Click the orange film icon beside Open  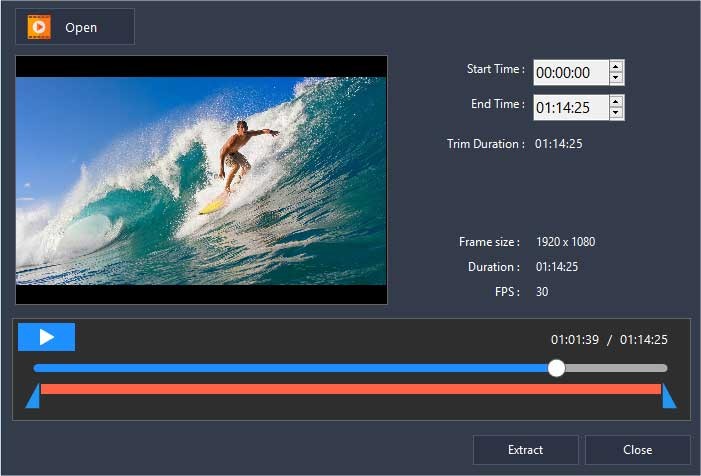[39, 27]
